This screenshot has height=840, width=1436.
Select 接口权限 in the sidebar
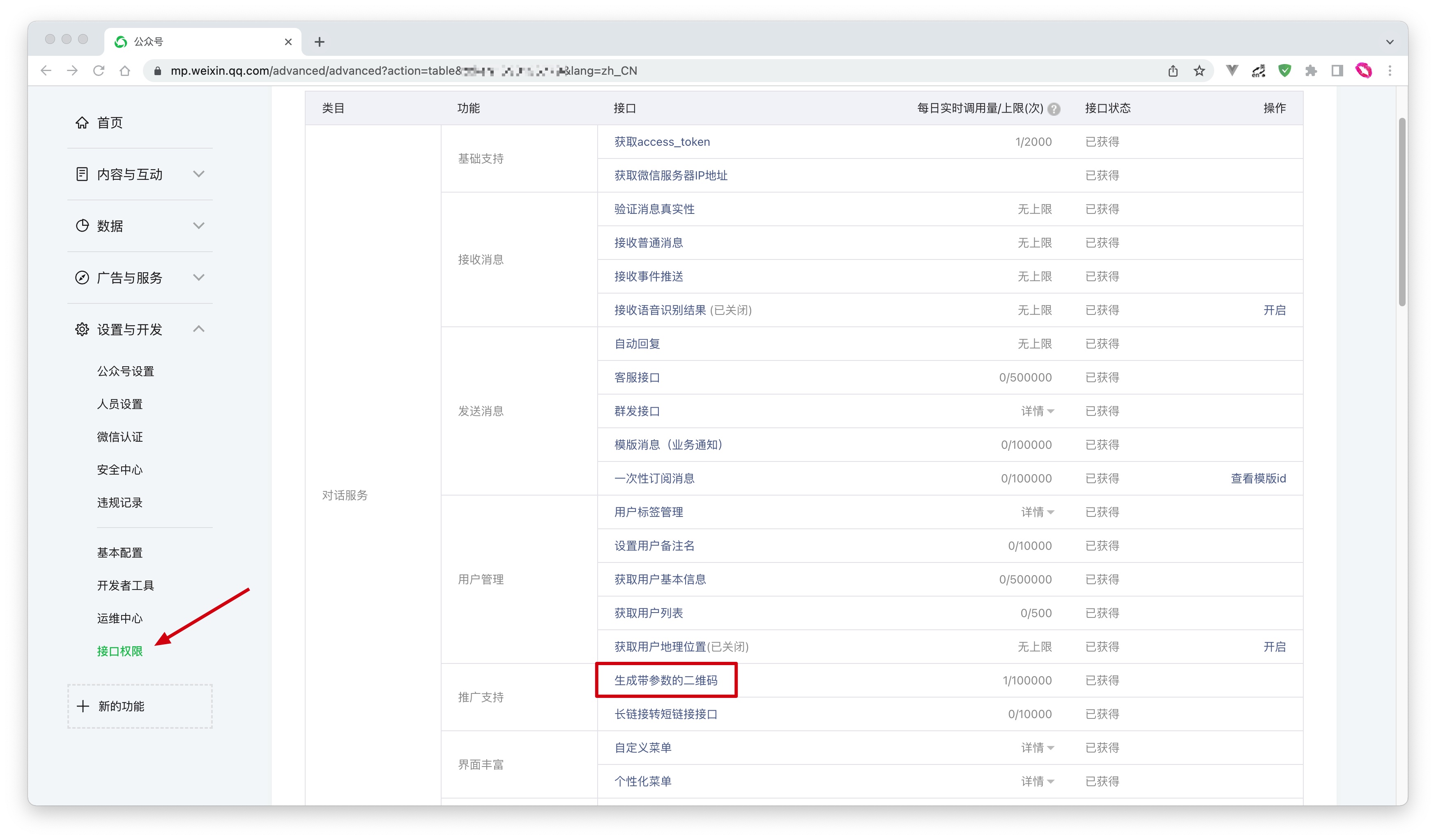[120, 651]
